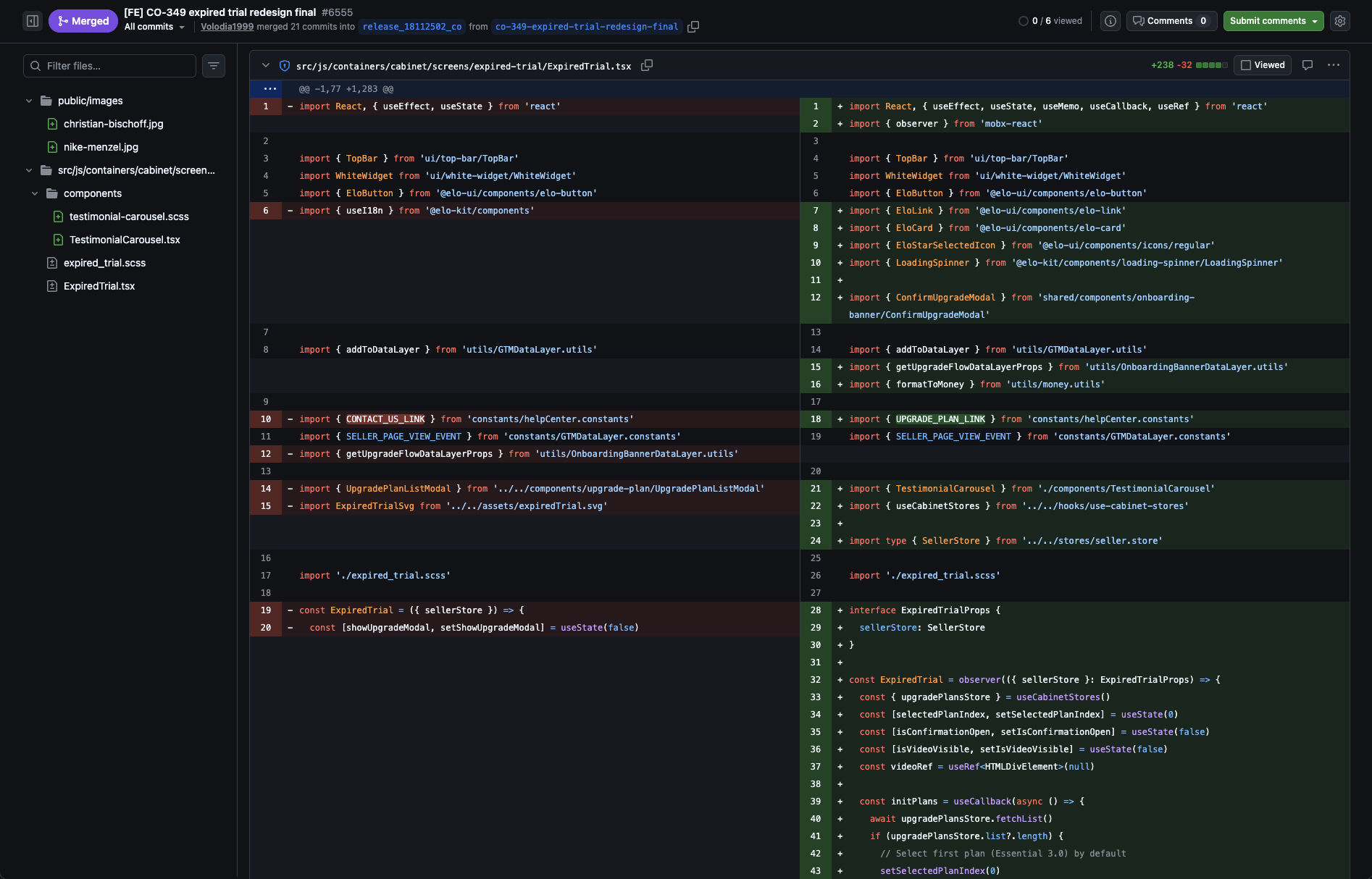Viewport: 1372px width, 879px height.
Task: Open Volodia1999's profile link
Action: point(226,26)
